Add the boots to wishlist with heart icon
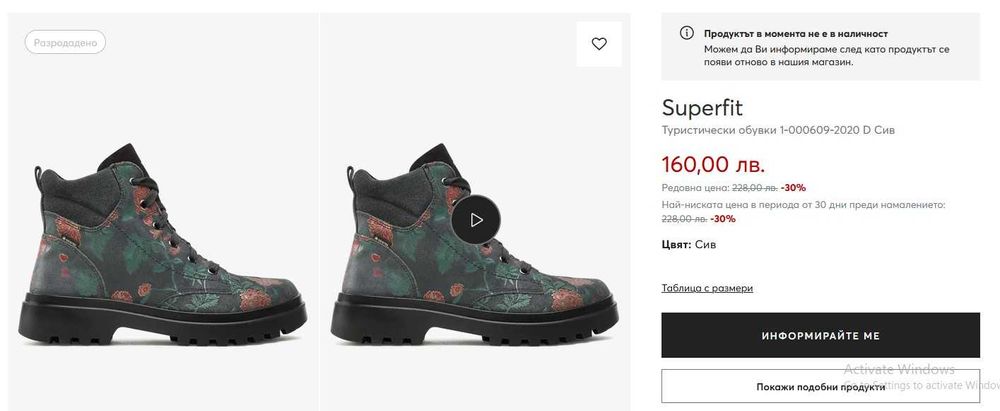 599,44
